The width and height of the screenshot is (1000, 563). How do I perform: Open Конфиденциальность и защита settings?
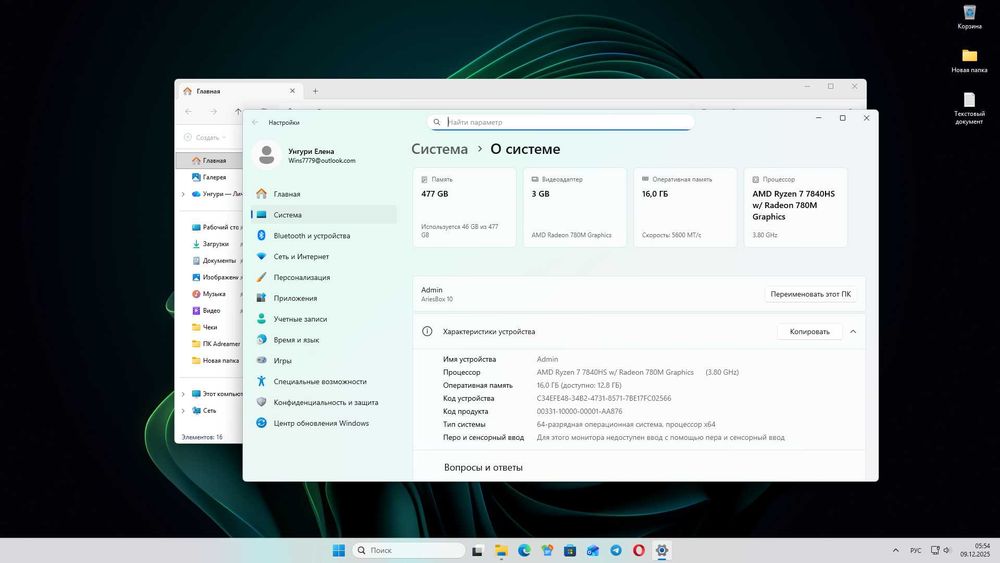point(323,402)
